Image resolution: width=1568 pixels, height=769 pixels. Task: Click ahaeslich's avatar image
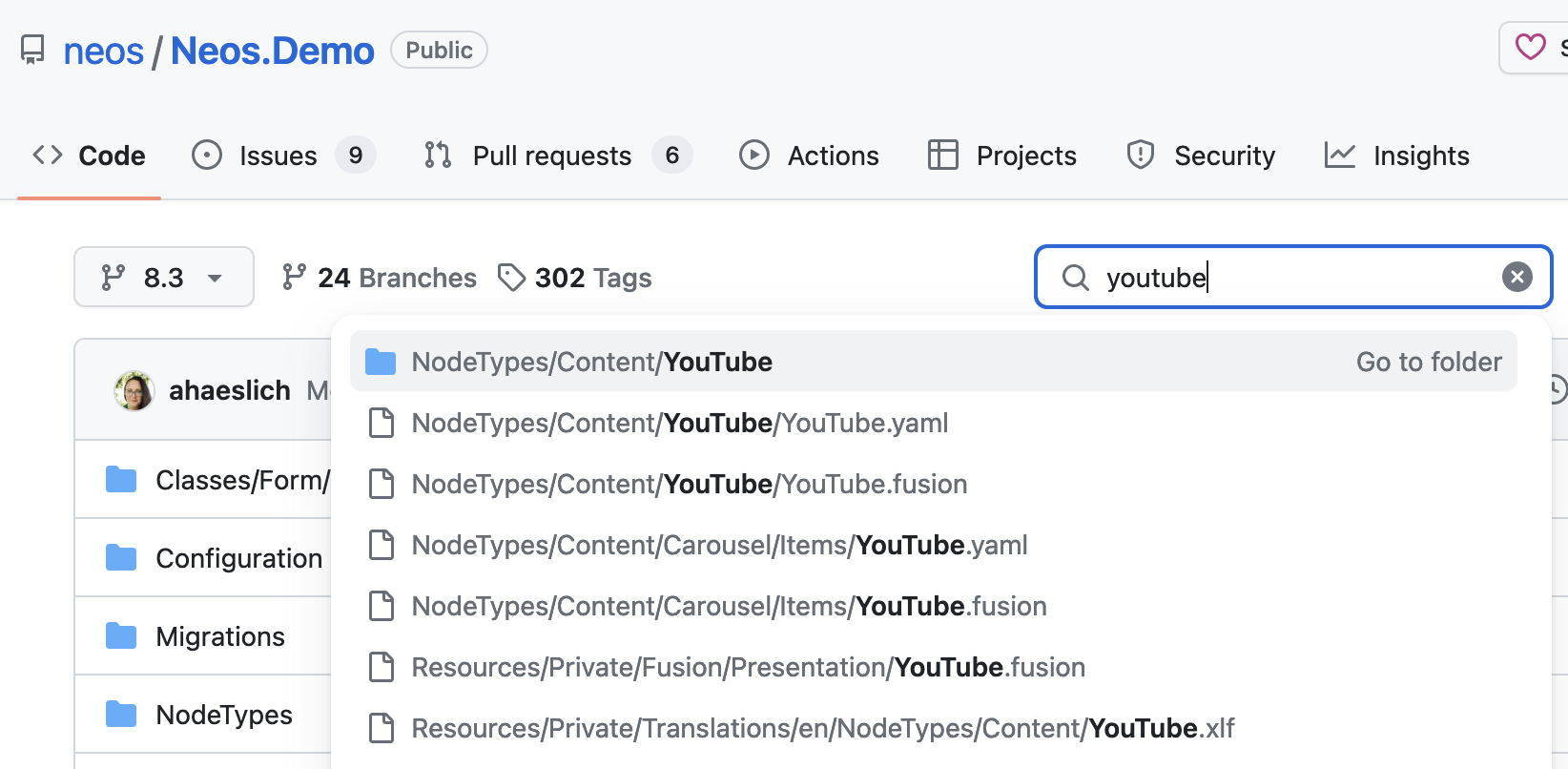[x=134, y=390]
